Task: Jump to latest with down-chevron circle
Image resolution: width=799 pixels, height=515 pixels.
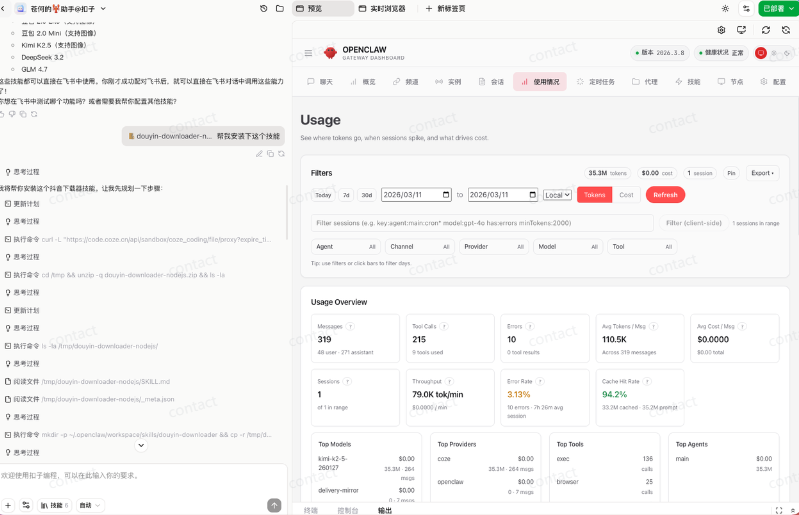Action: tap(141, 446)
